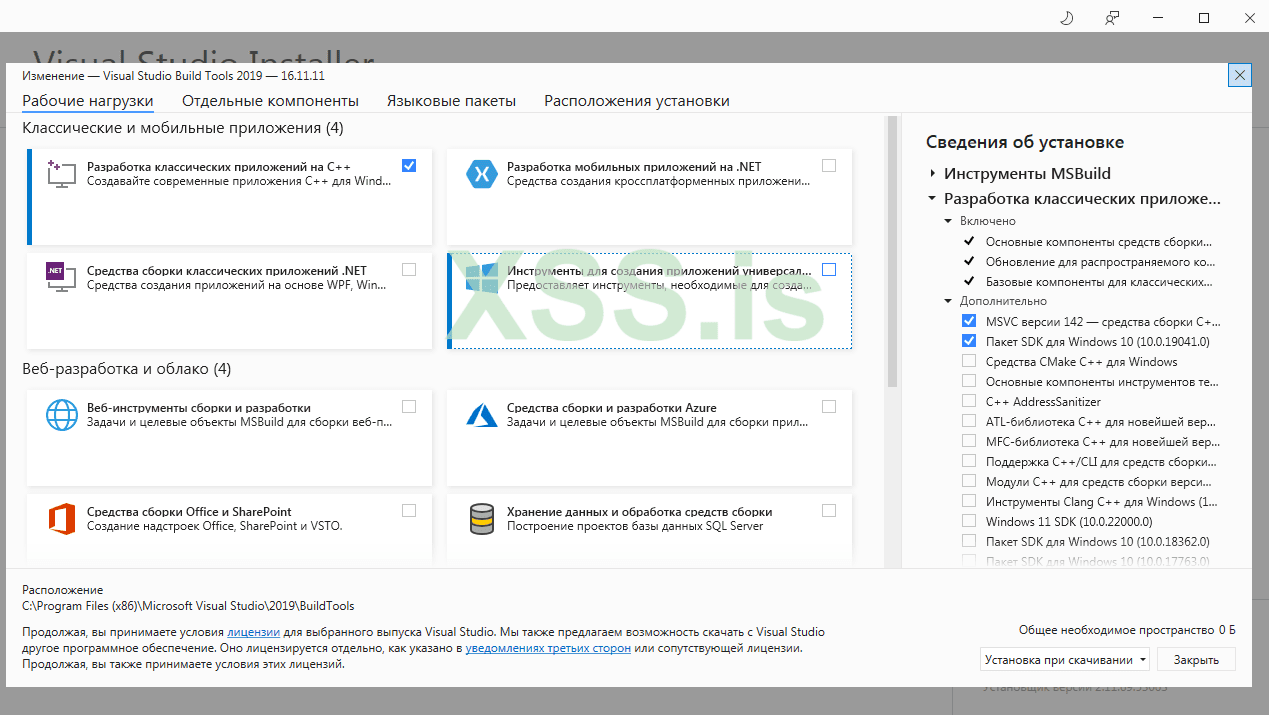
Task: Switch to Расположения установки tab
Action: coord(637,101)
